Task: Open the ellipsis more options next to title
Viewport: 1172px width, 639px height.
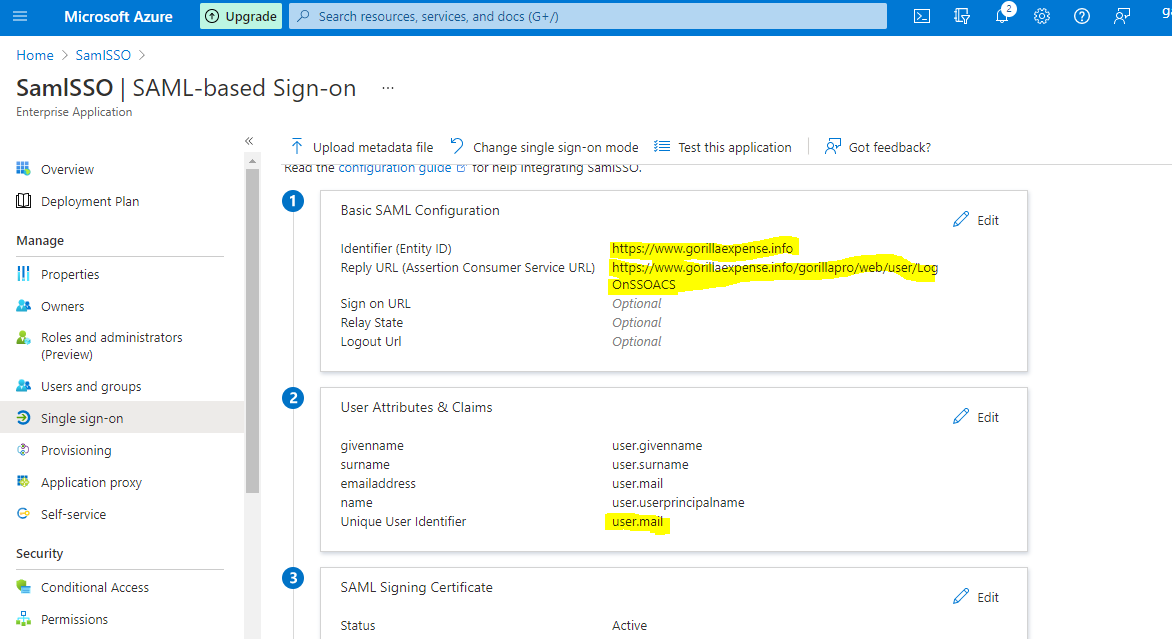Action: coord(387,87)
